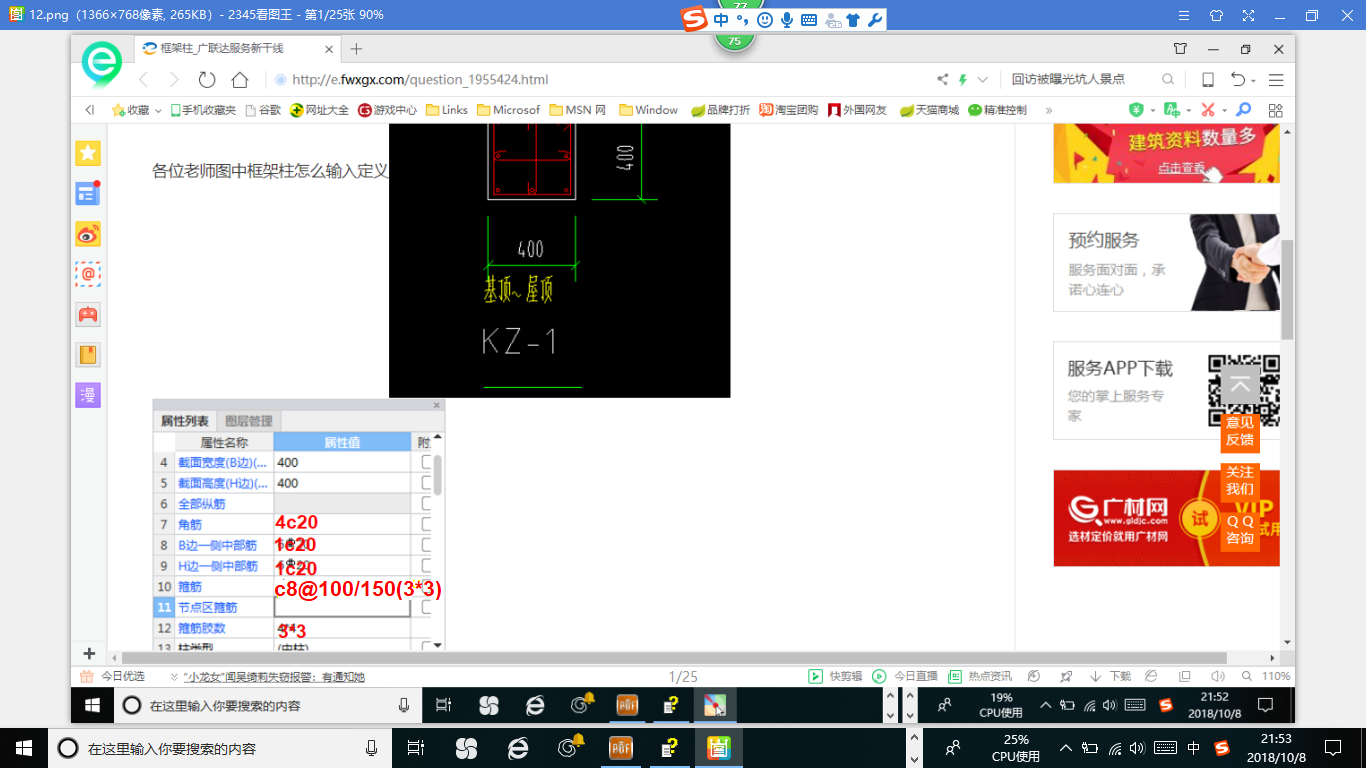Click the microphone icon on Sogou IME bar
This screenshot has height=768, width=1366.
[x=787, y=19]
